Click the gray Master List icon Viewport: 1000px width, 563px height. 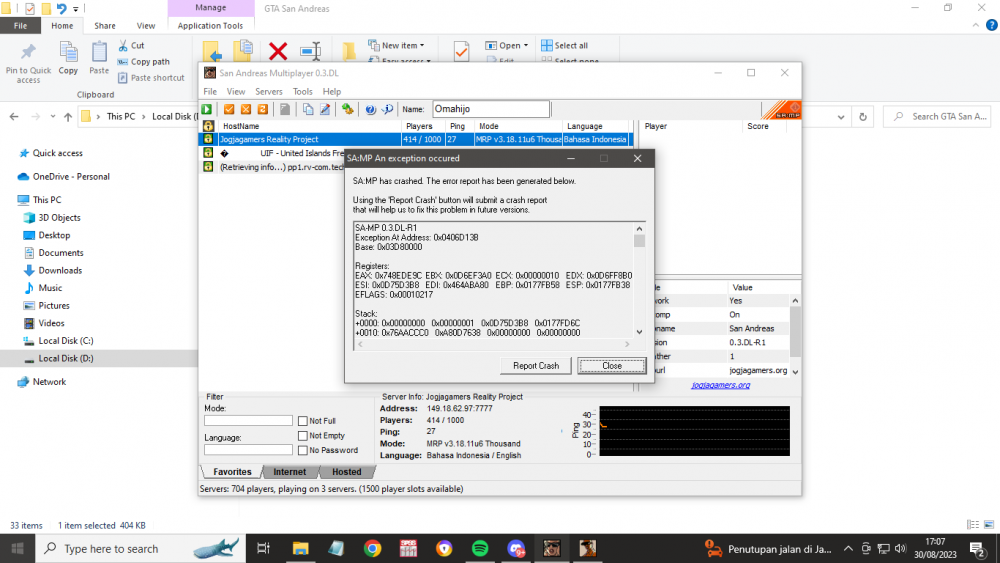click(x=285, y=109)
